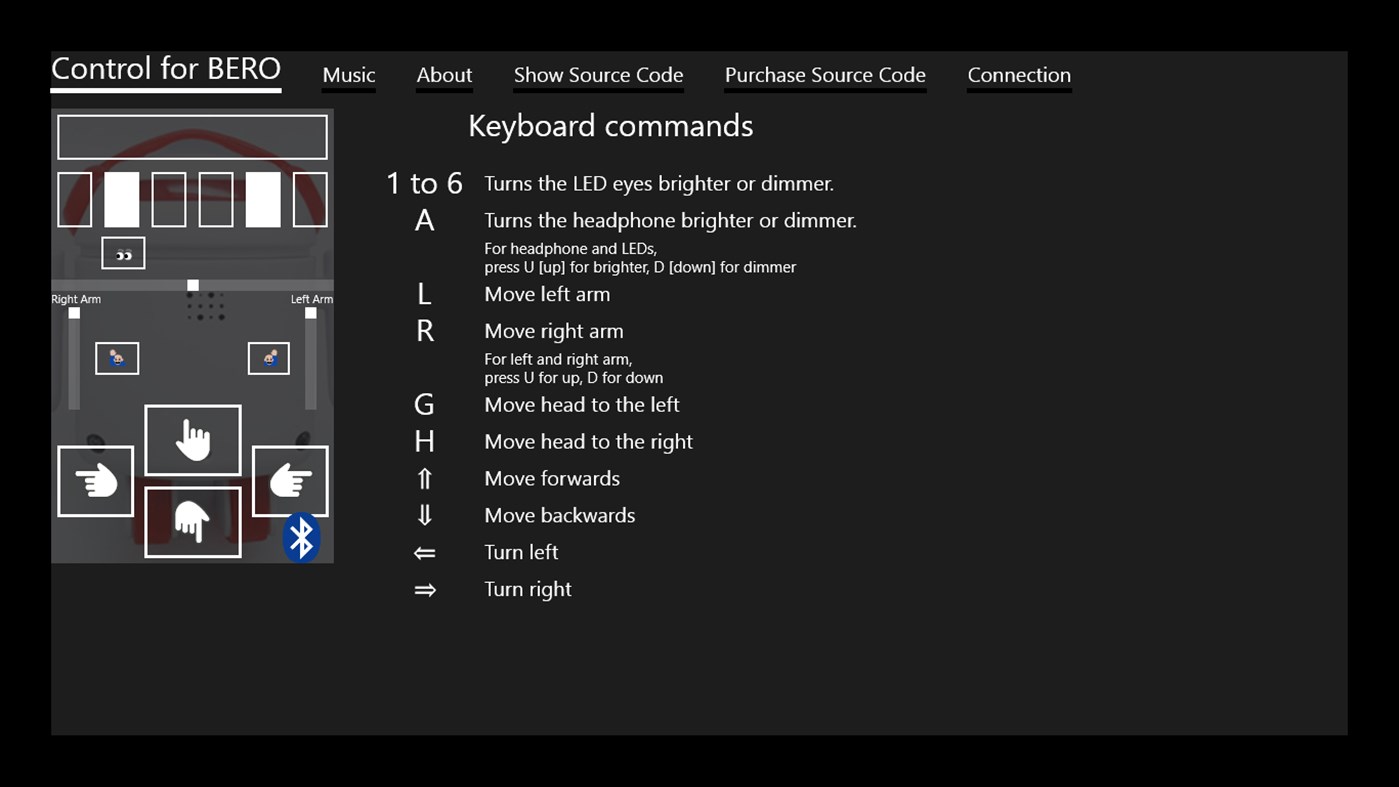Toggle the first (leftmost) LED box

(75, 200)
